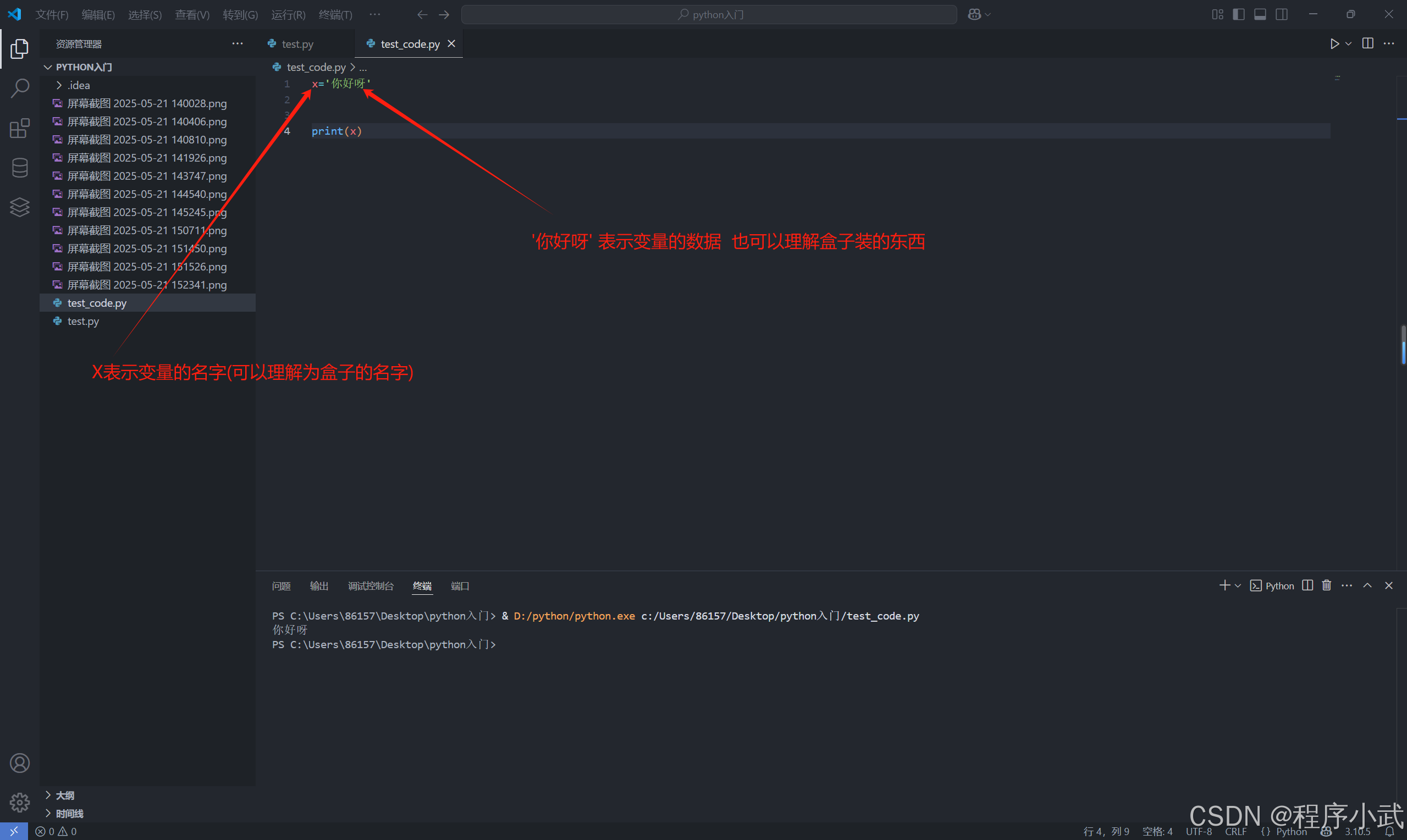Image resolution: width=1407 pixels, height=840 pixels.
Task: Toggle the secondary side bar layout button
Action: (x=1281, y=15)
